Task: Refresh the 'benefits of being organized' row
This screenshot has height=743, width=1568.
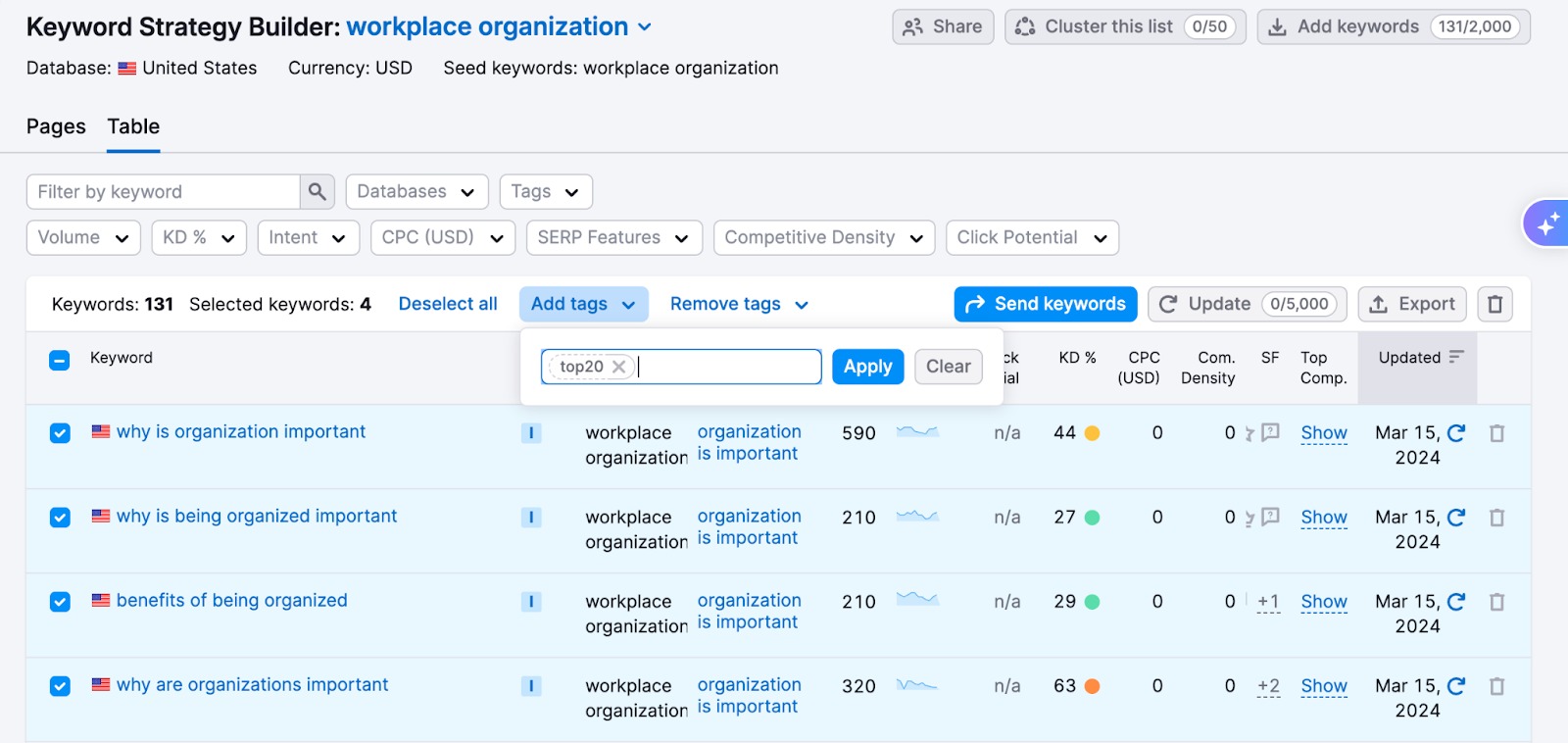Action: point(1456,602)
